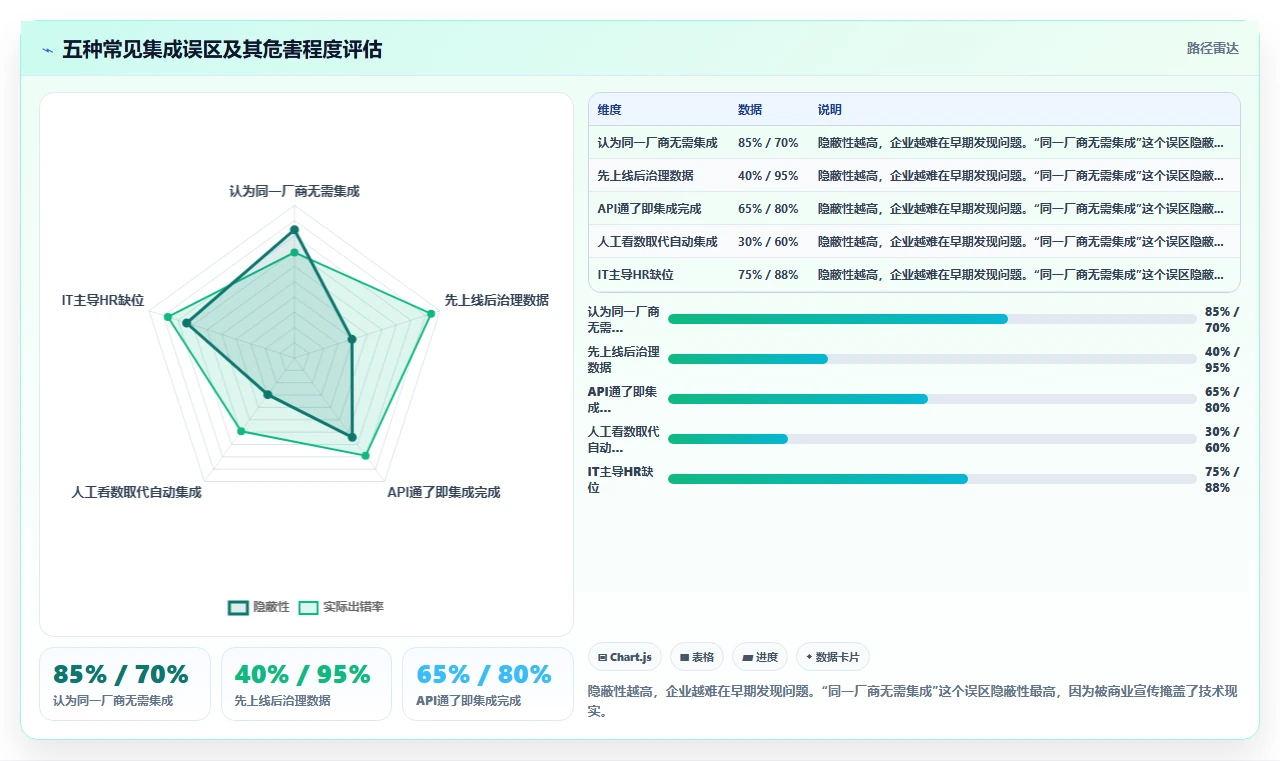Click table cell 85% / 70%
This screenshot has height=761, width=1280.
pyautogui.click(x=768, y=143)
